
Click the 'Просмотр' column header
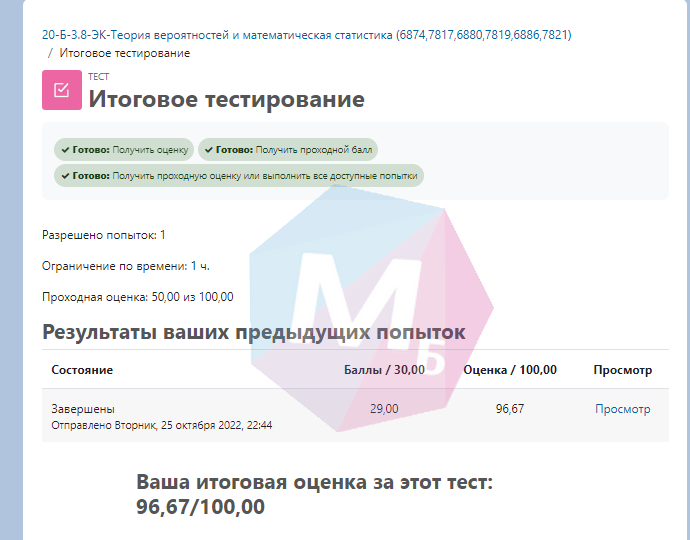622,370
